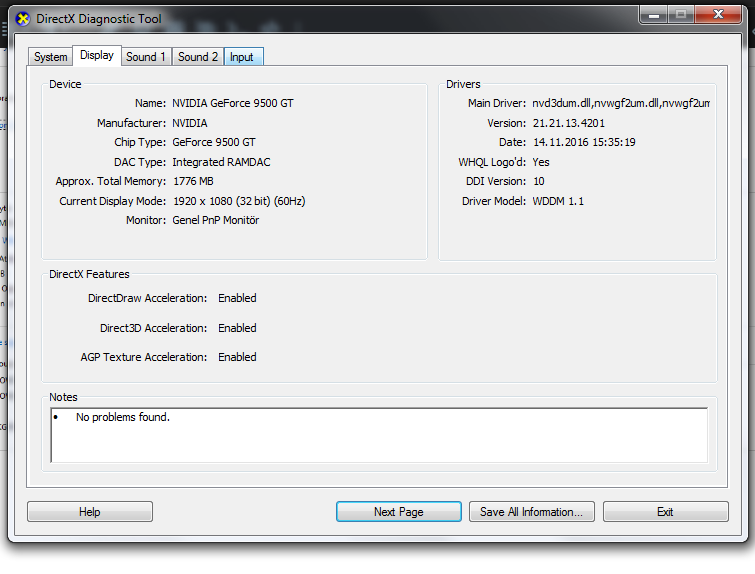755x574 pixels.
Task: Click the 'WHQL Logo'd:' label
Action: tap(492, 162)
